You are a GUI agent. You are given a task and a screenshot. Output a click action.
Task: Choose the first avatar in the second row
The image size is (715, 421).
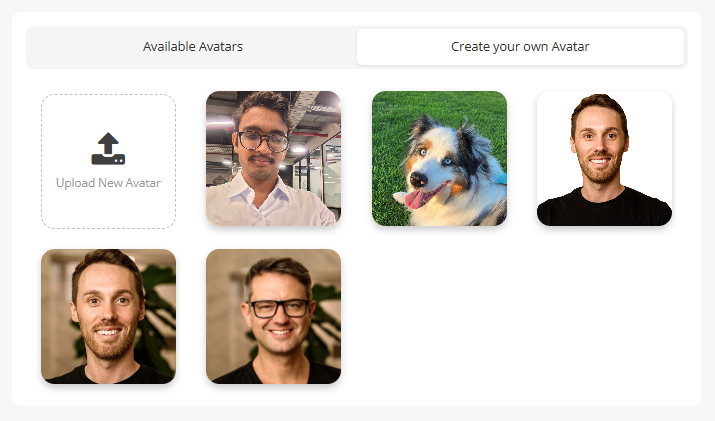tap(108, 316)
